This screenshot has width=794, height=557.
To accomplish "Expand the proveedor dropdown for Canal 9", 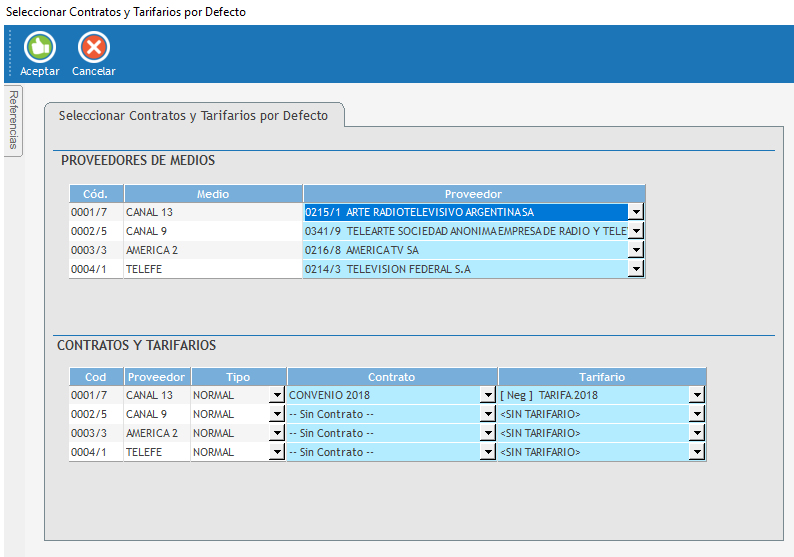I will [x=635, y=231].
